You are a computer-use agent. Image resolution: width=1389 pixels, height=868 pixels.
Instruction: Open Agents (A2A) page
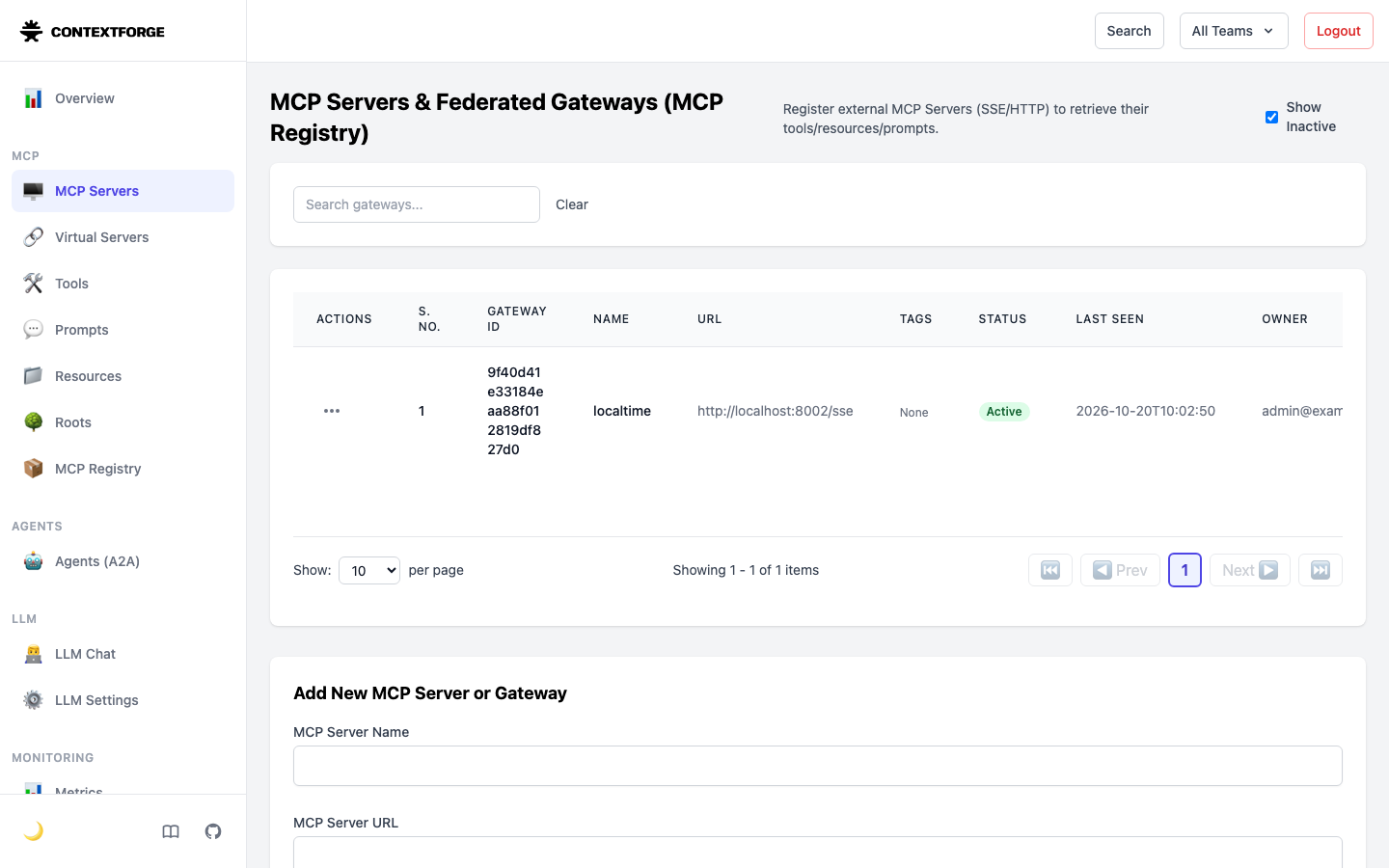point(123,561)
